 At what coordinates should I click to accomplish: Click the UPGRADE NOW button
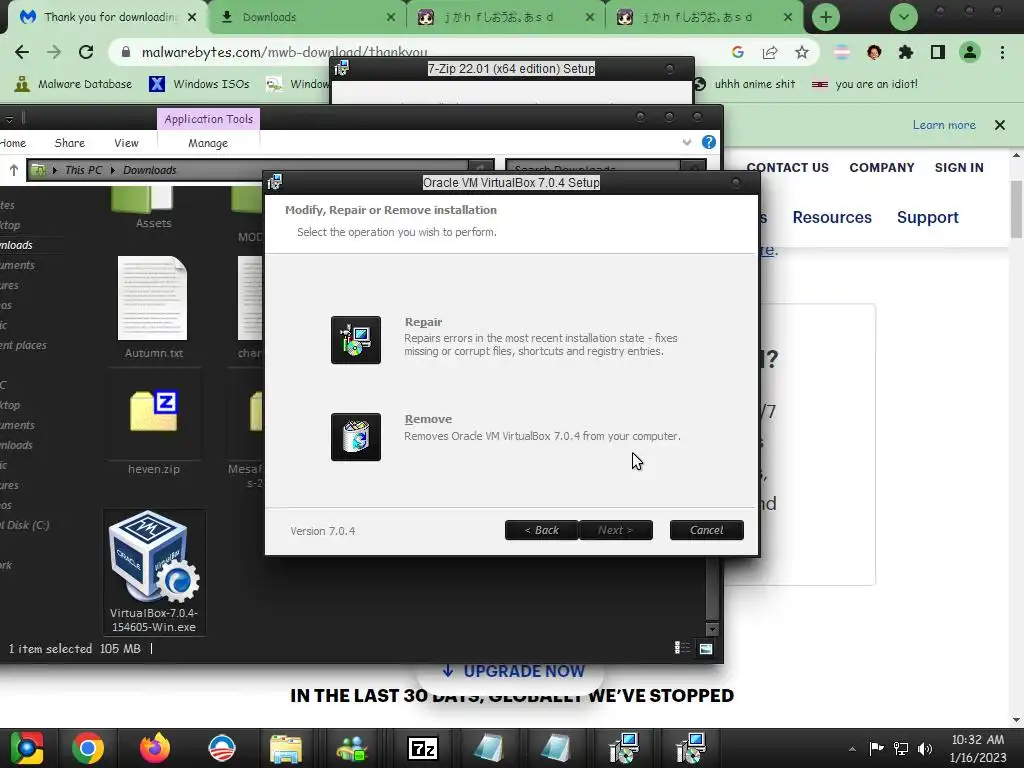point(513,671)
